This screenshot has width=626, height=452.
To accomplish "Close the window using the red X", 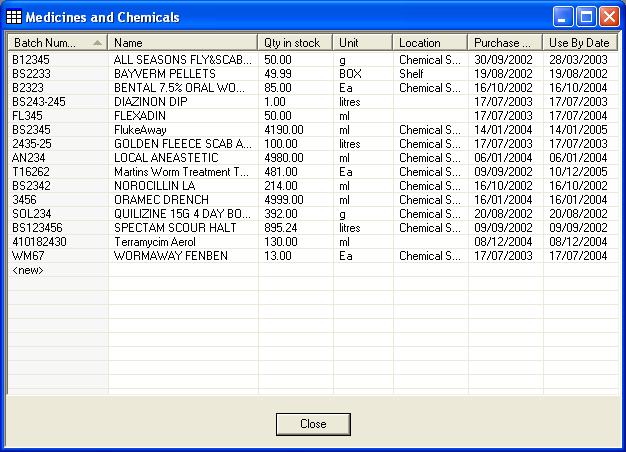I will click(x=609, y=17).
